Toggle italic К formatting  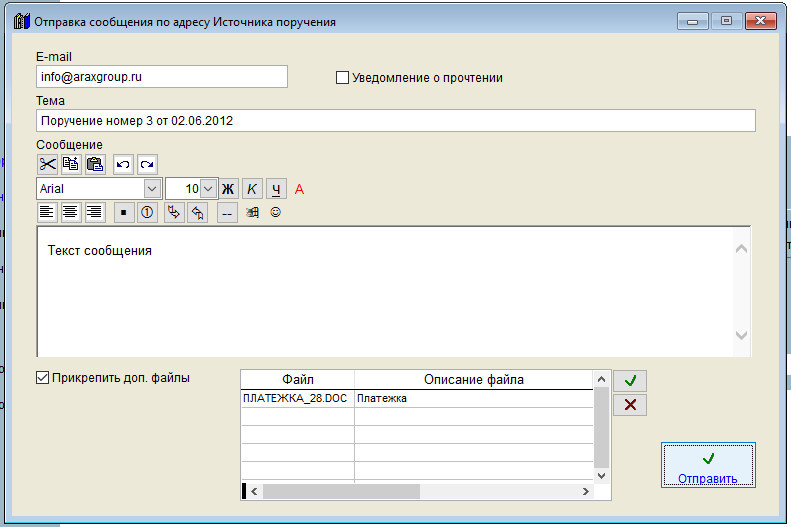coord(252,189)
